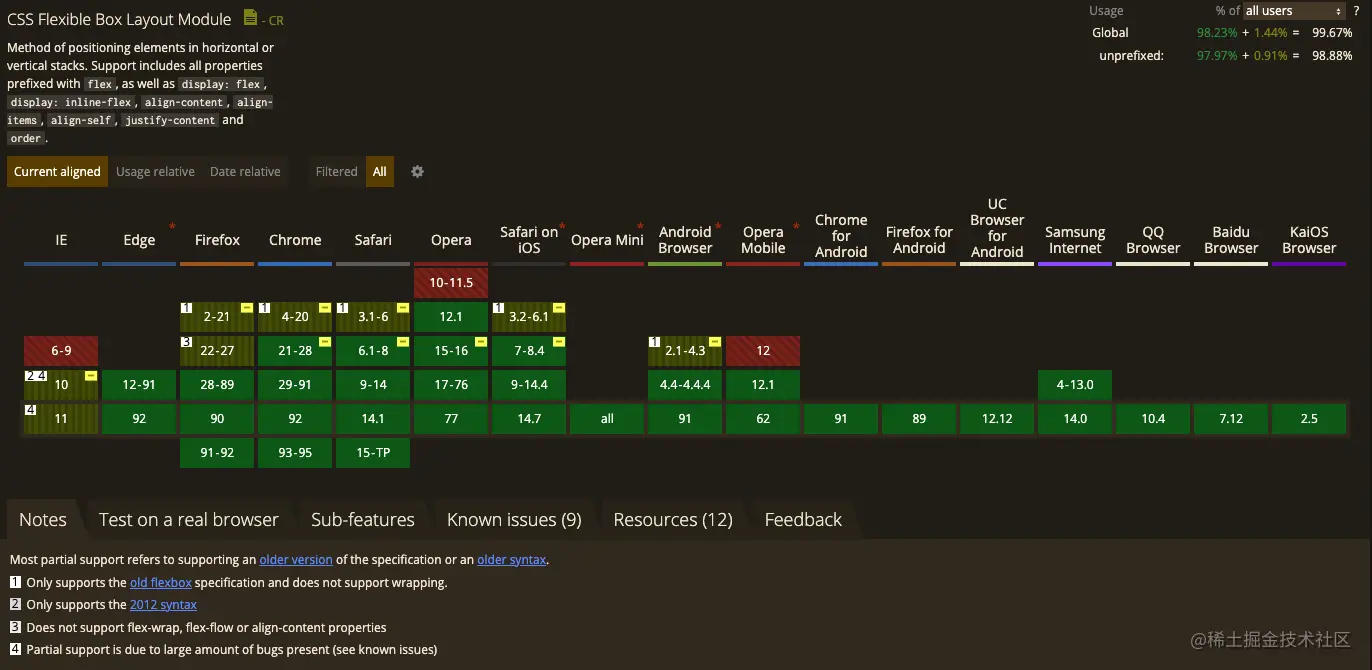Click the QQ Browser 10.4 cell
This screenshot has height=670, width=1372.
point(1153,419)
